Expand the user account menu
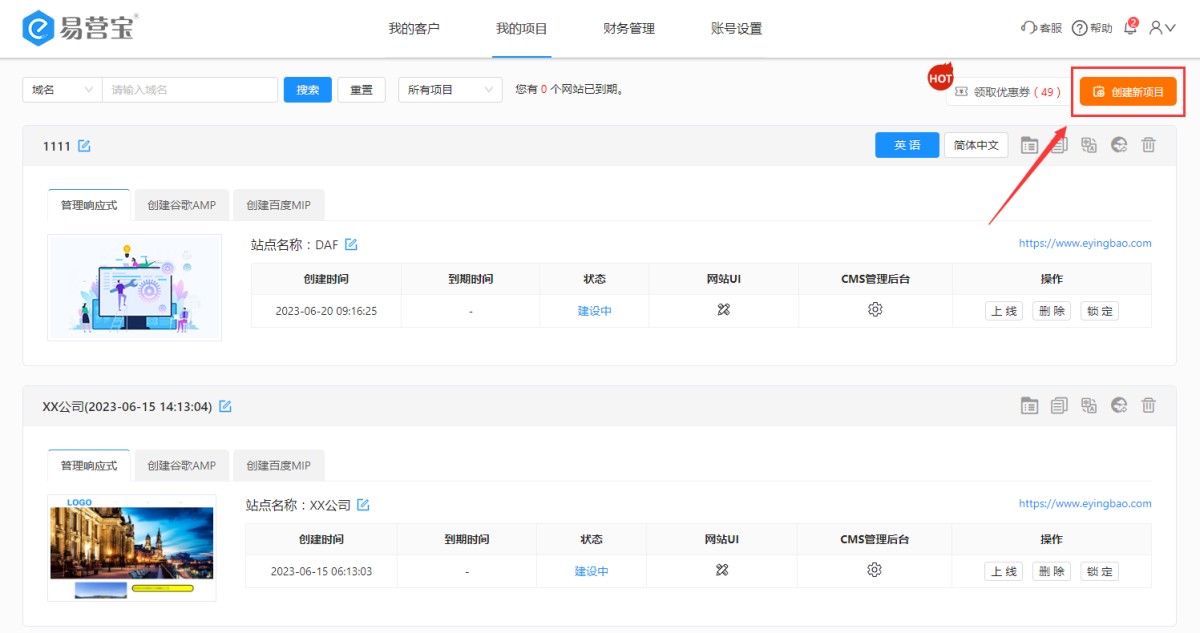The height and width of the screenshot is (633, 1200). click(1162, 28)
